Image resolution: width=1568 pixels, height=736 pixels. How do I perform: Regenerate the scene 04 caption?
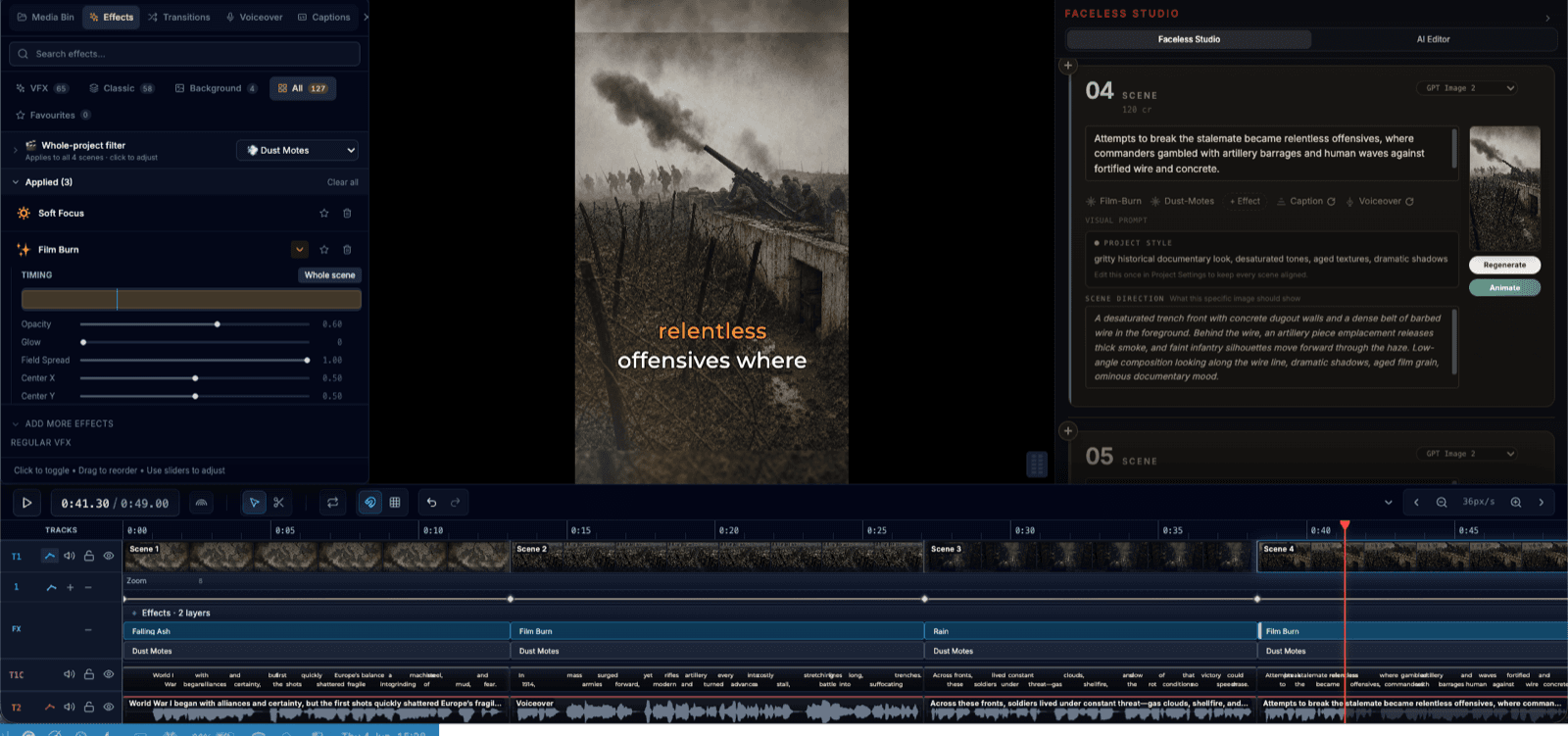click(1331, 202)
